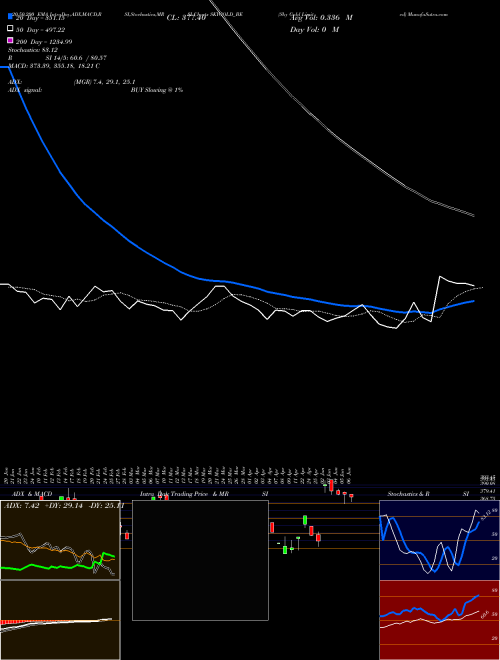Click the 'ADX signal:' label

25,90
